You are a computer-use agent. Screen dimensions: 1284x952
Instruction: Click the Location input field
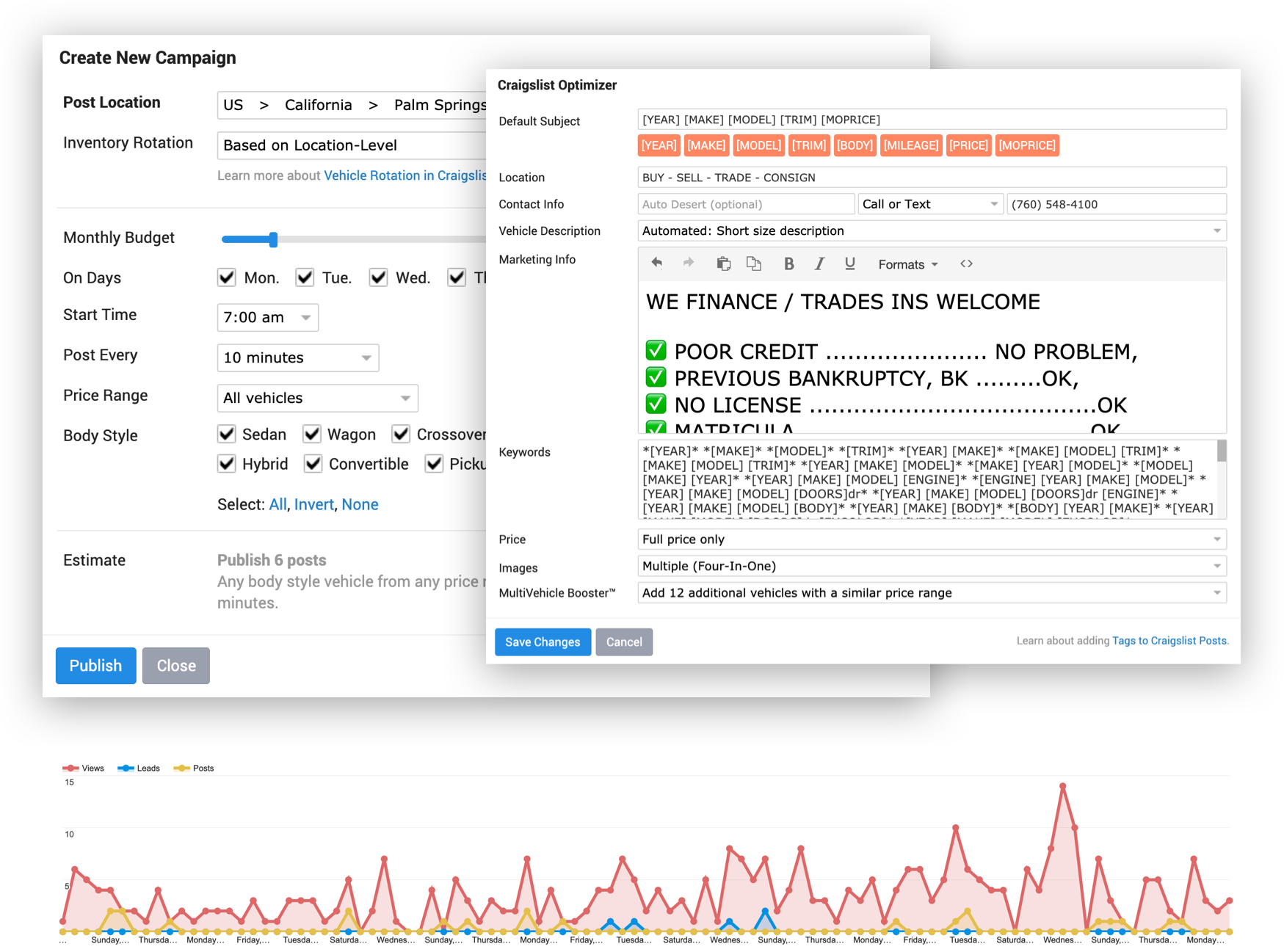pos(932,177)
